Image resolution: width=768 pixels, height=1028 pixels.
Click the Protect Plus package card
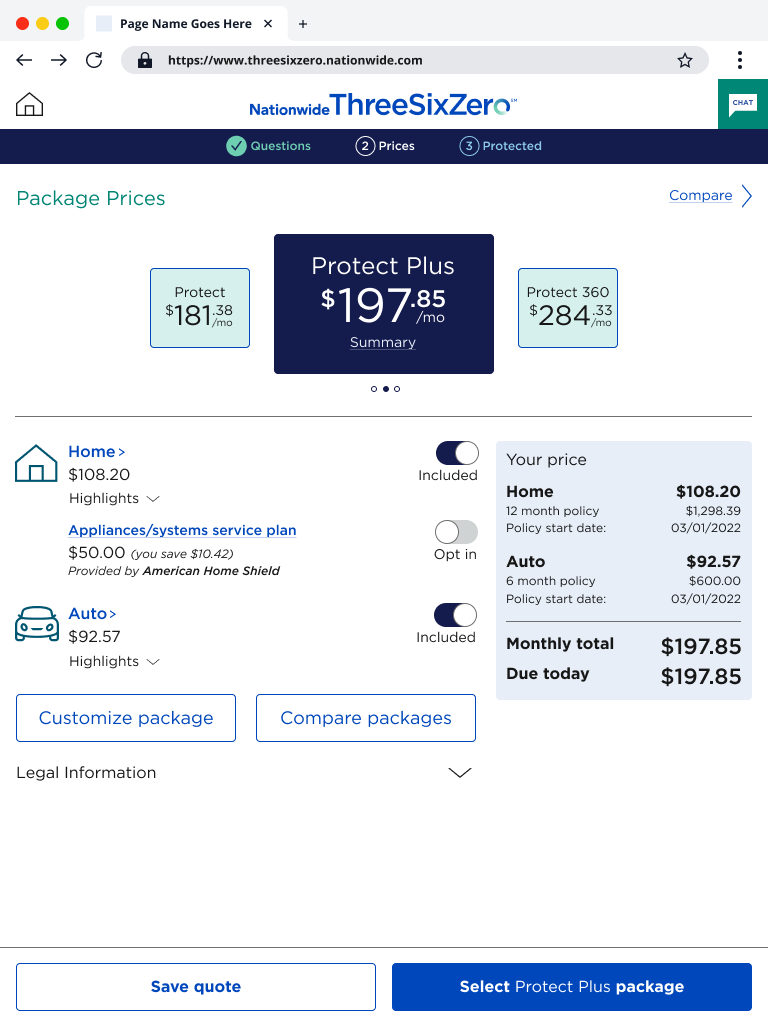click(x=384, y=304)
